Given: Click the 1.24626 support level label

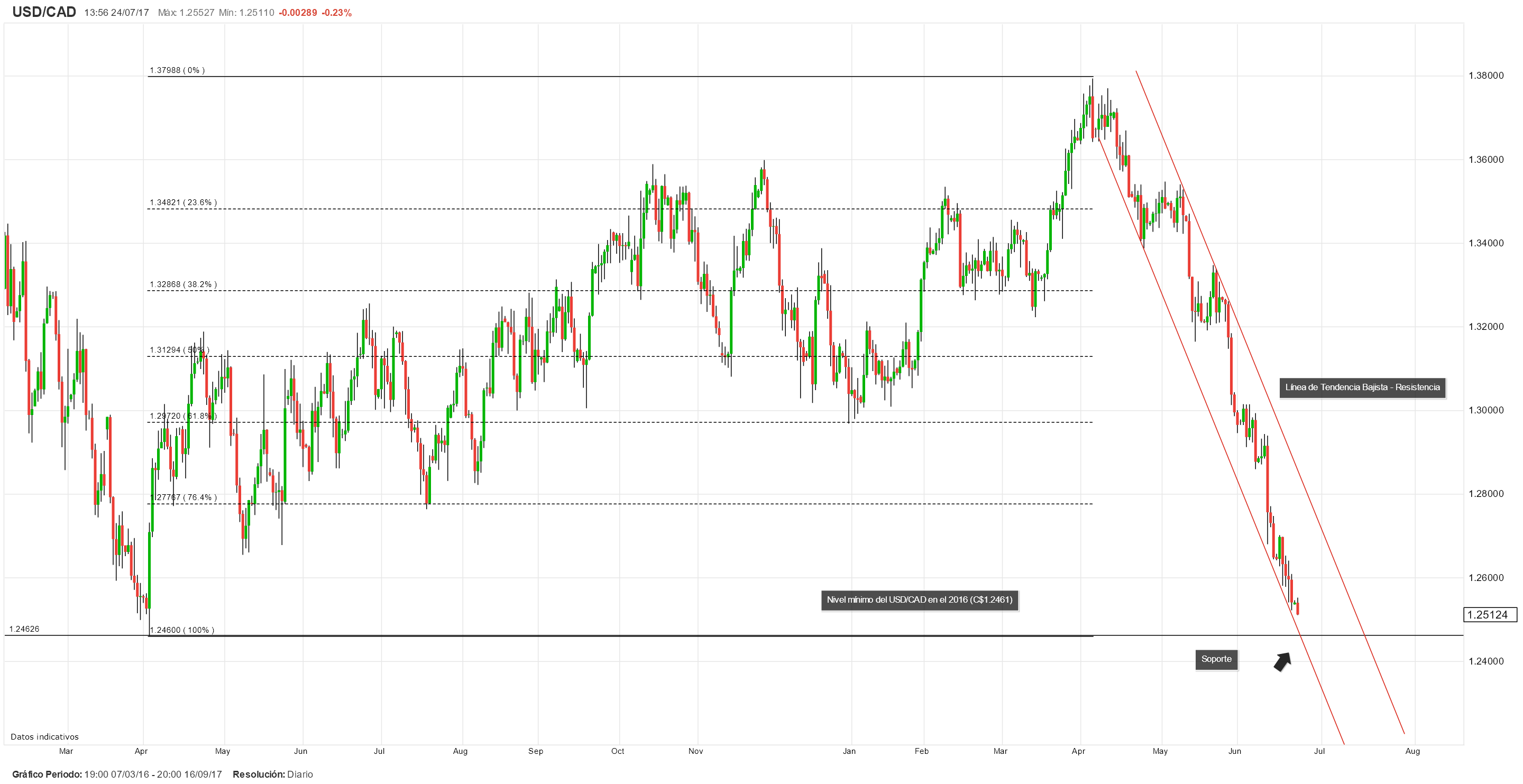Looking at the screenshot, I should pos(24,630).
